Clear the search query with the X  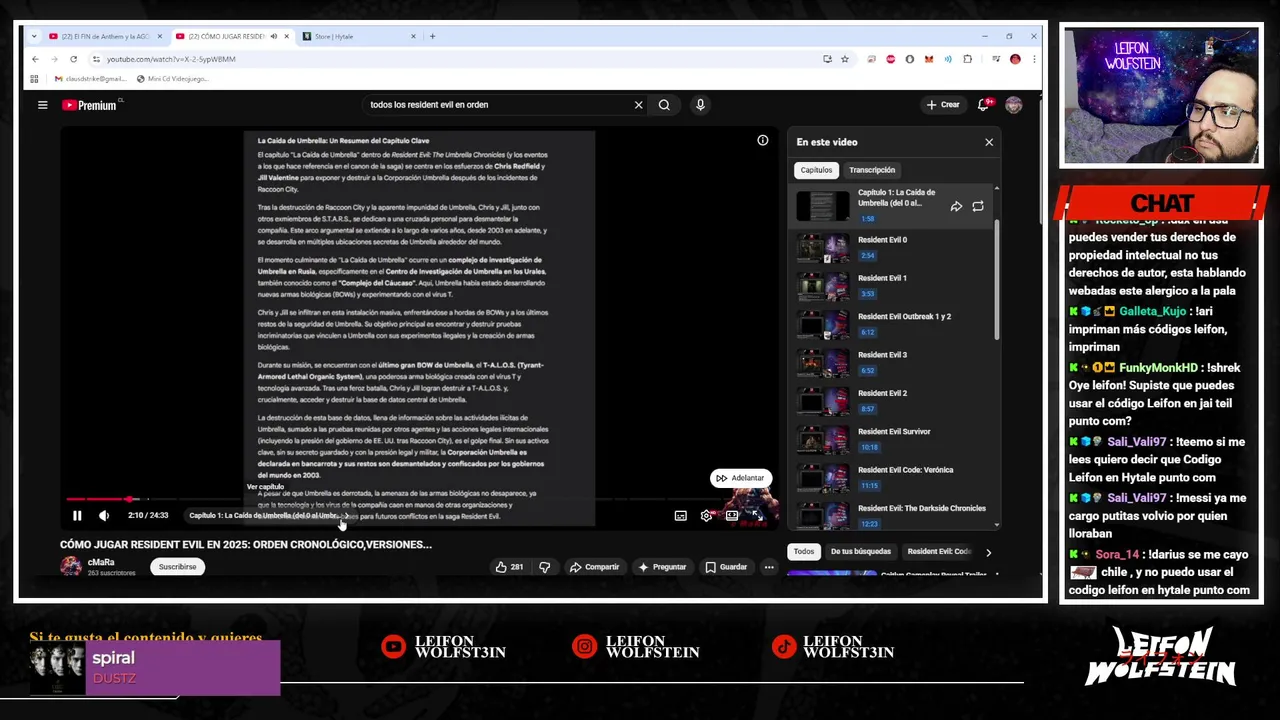click(x=638, y=105)
